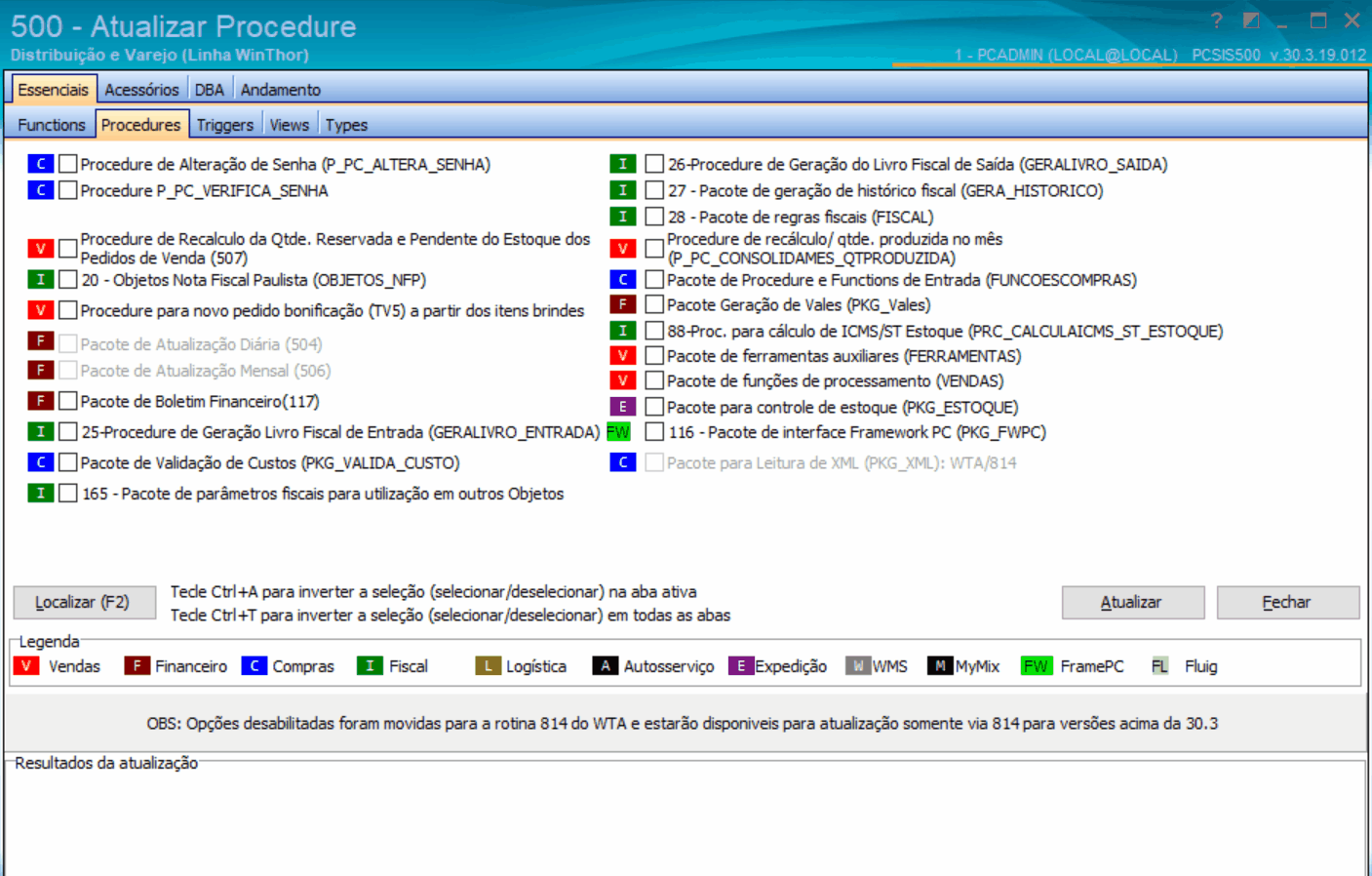Check Procedure para novo pedido bonificação (TV5)
Screen dimensions: 1372x876
tap(68, 310)
